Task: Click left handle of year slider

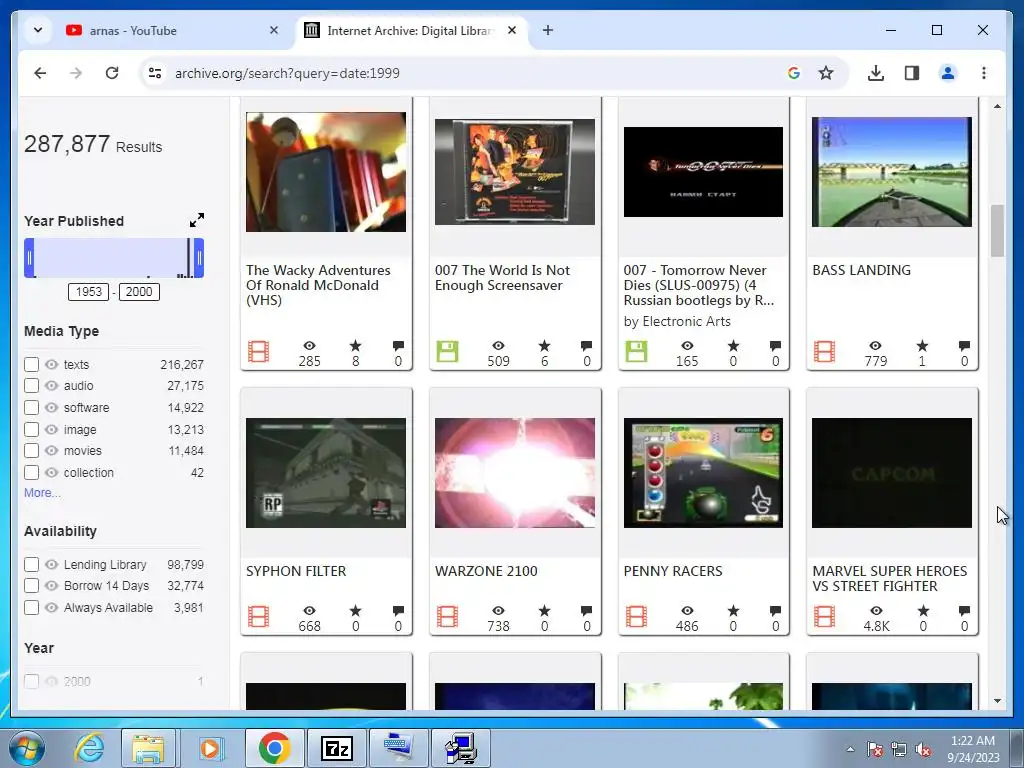Action: (29, 258)
